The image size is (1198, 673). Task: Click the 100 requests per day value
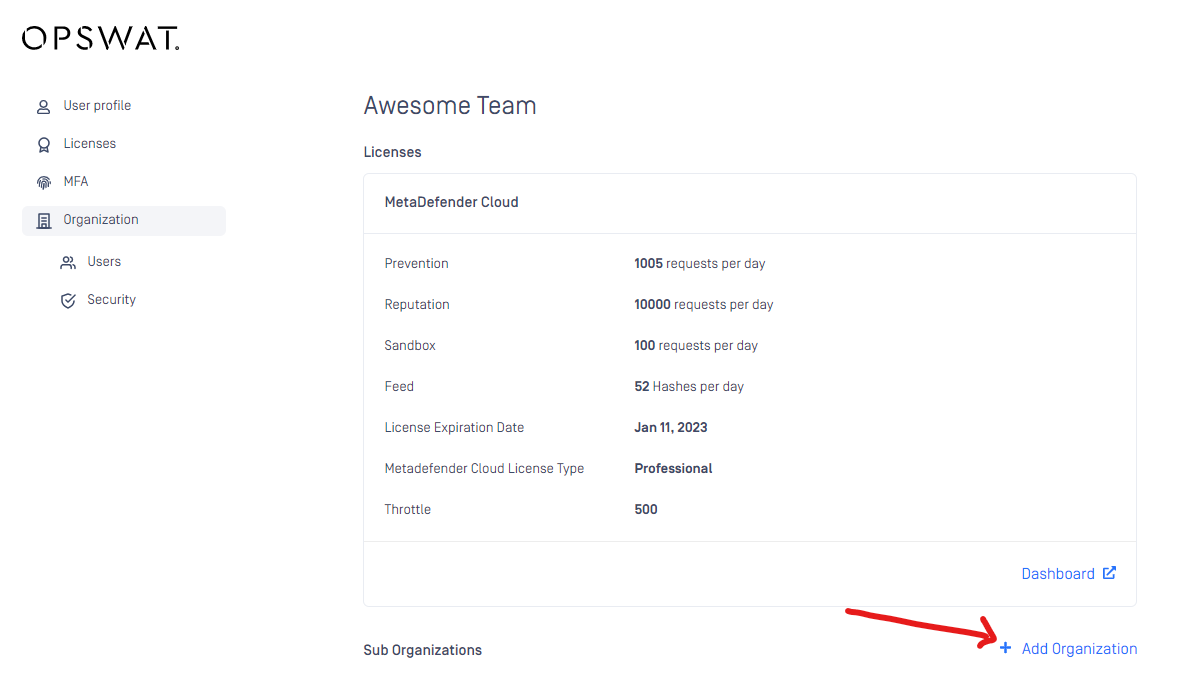(696, 346)
